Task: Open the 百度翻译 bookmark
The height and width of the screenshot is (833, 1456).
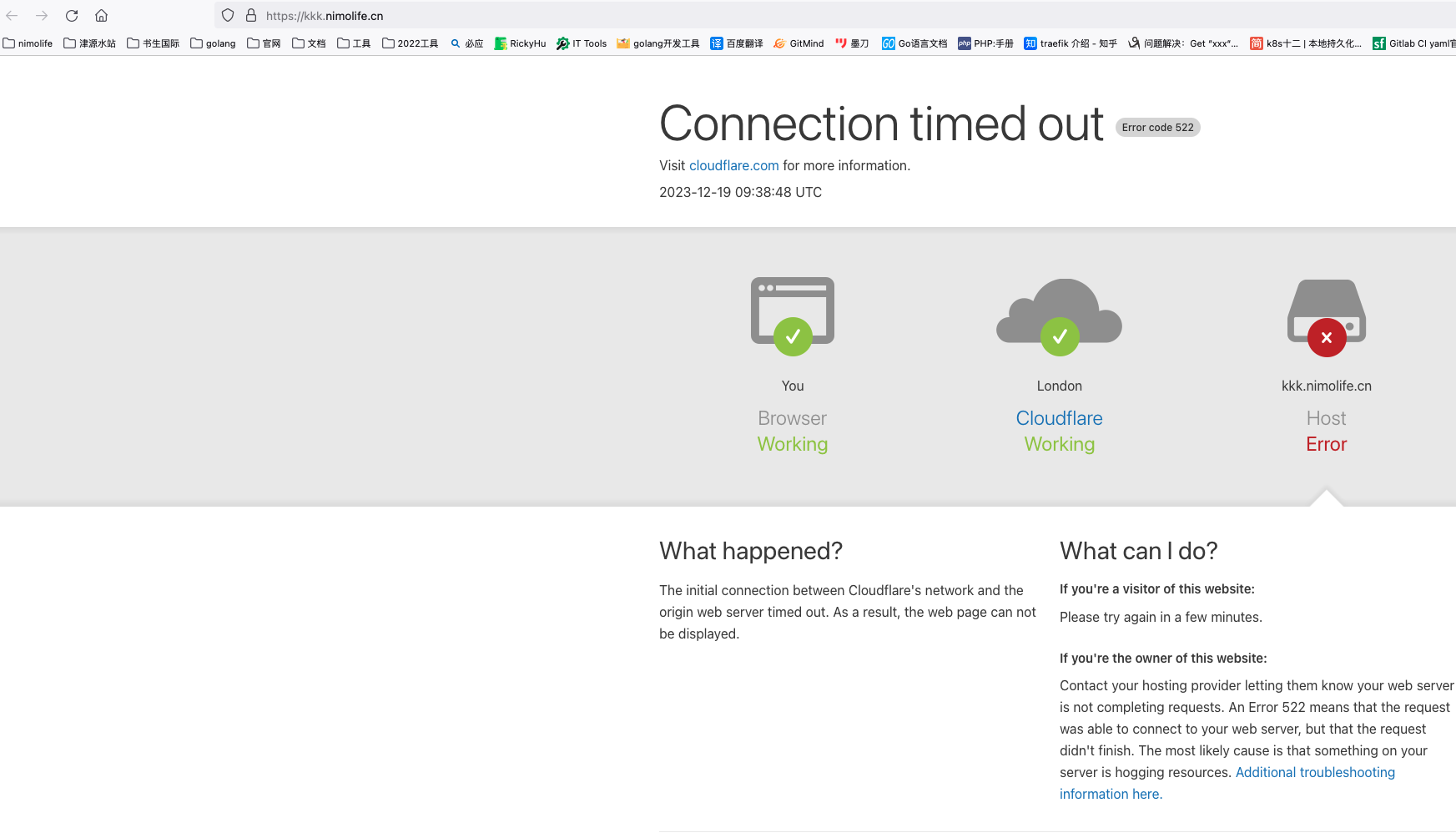Action: click(x=737, y=43)
